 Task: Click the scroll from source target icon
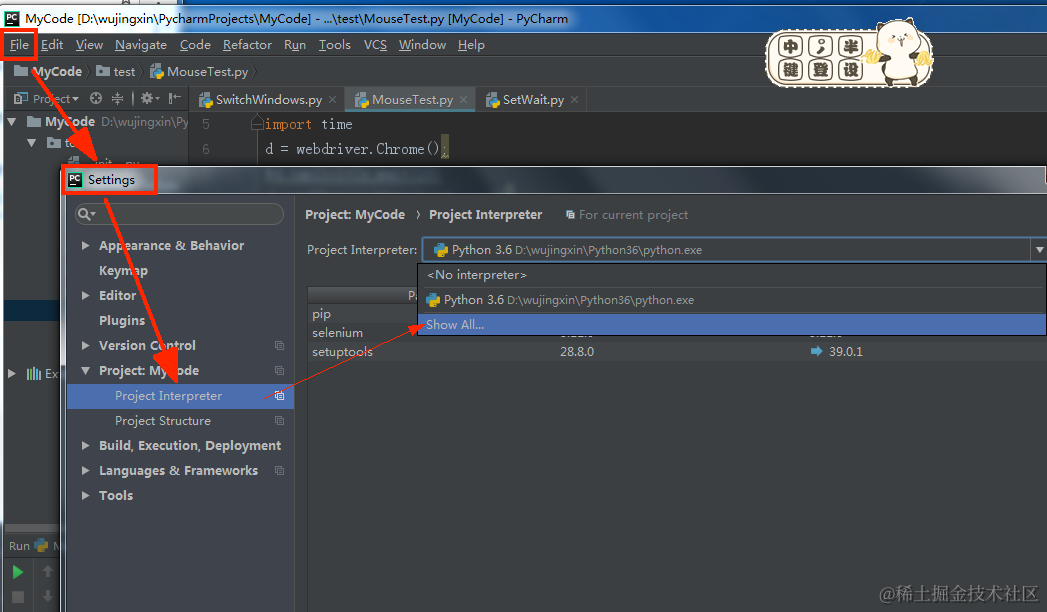(x=96, y=99)
